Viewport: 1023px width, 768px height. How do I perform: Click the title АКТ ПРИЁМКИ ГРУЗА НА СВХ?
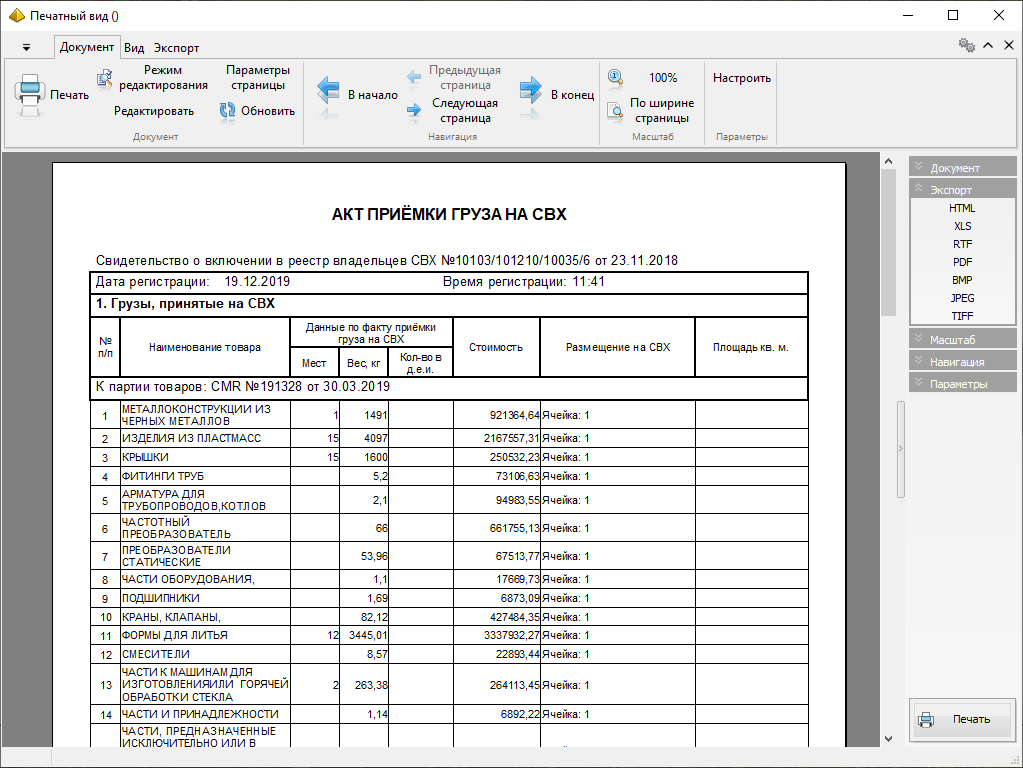pos(449,215)
